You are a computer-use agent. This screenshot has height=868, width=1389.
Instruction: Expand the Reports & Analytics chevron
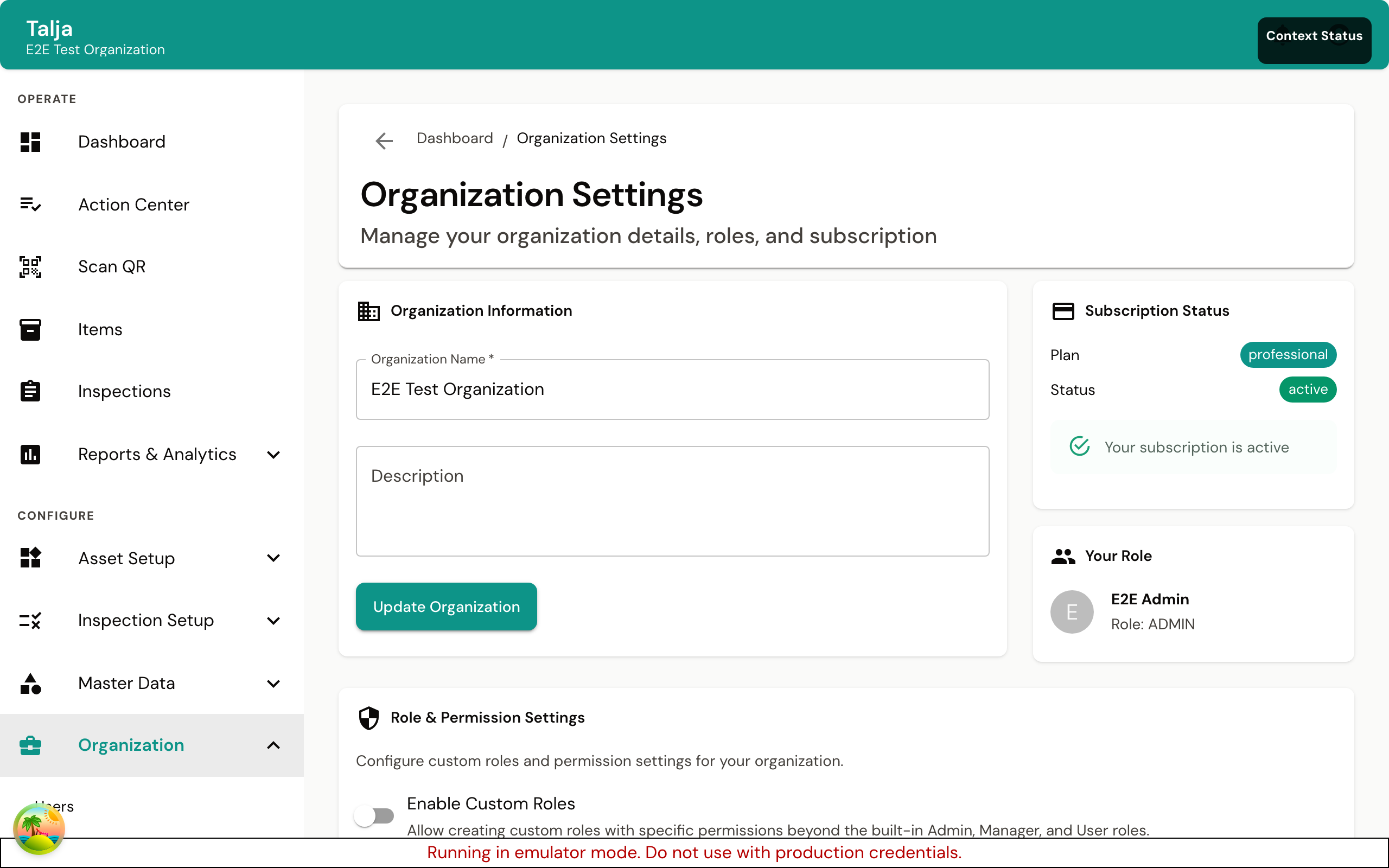274,455
